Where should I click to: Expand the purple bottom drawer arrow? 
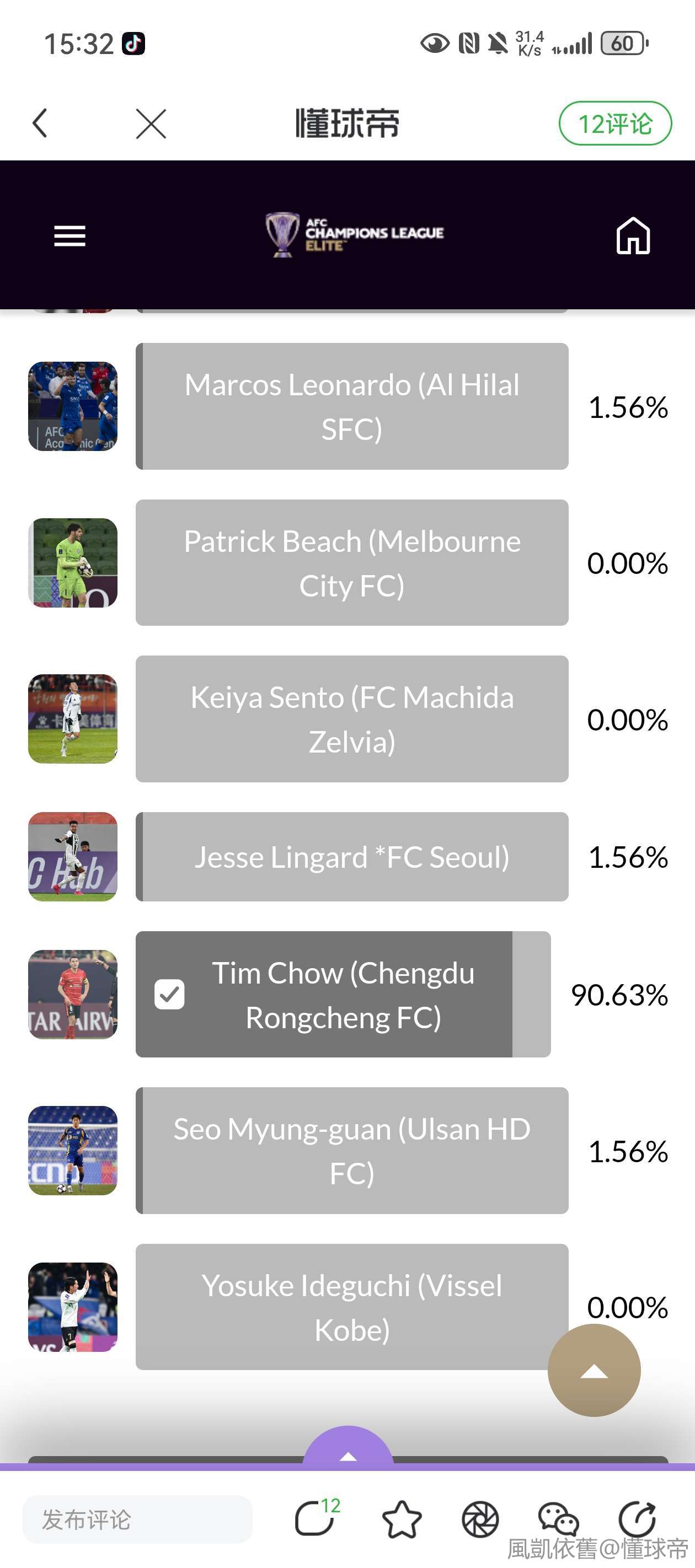click(348, 1452)
